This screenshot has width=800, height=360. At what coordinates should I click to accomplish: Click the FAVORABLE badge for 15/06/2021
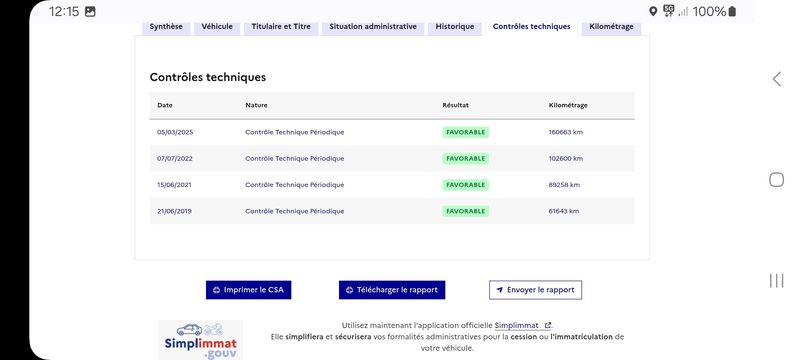(465, 185)
